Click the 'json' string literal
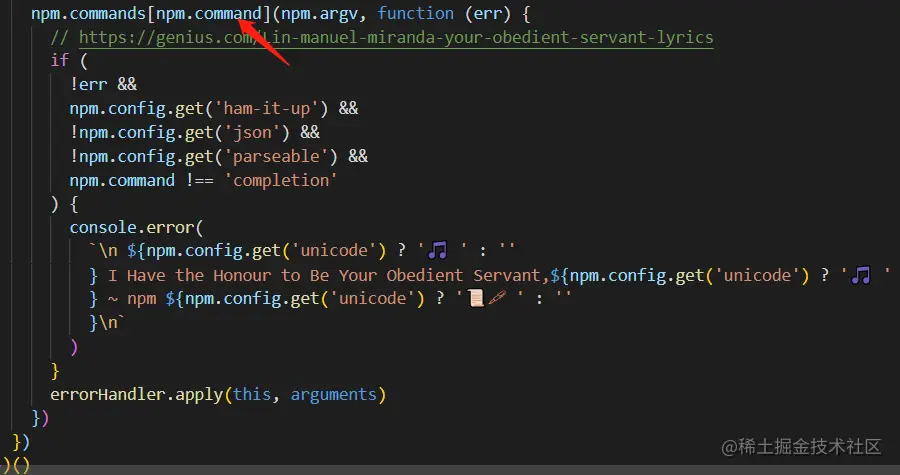The height and width of the screenshot is (475, 900). pos(252,133)
